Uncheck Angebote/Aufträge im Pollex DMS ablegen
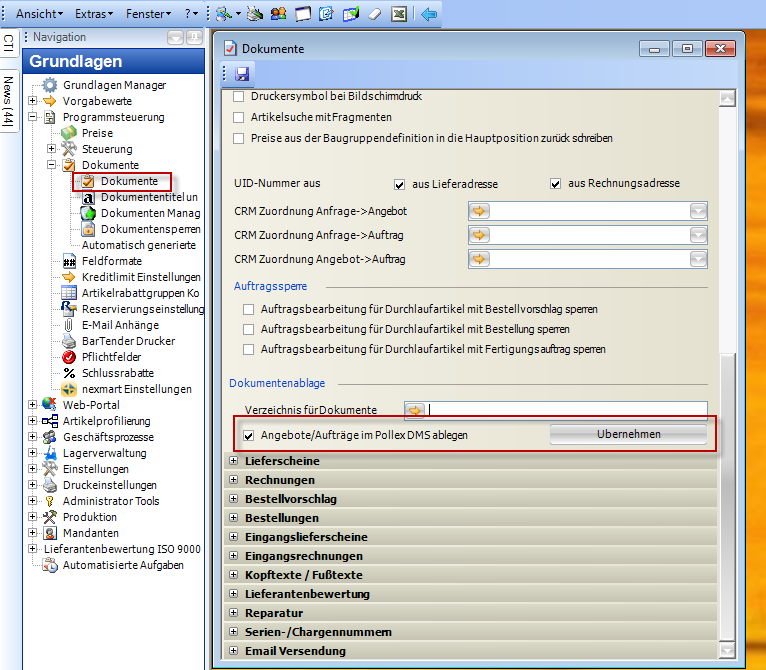Image resolution: width=766 pixels, height=670 pixels. click(x=249, y=435)
